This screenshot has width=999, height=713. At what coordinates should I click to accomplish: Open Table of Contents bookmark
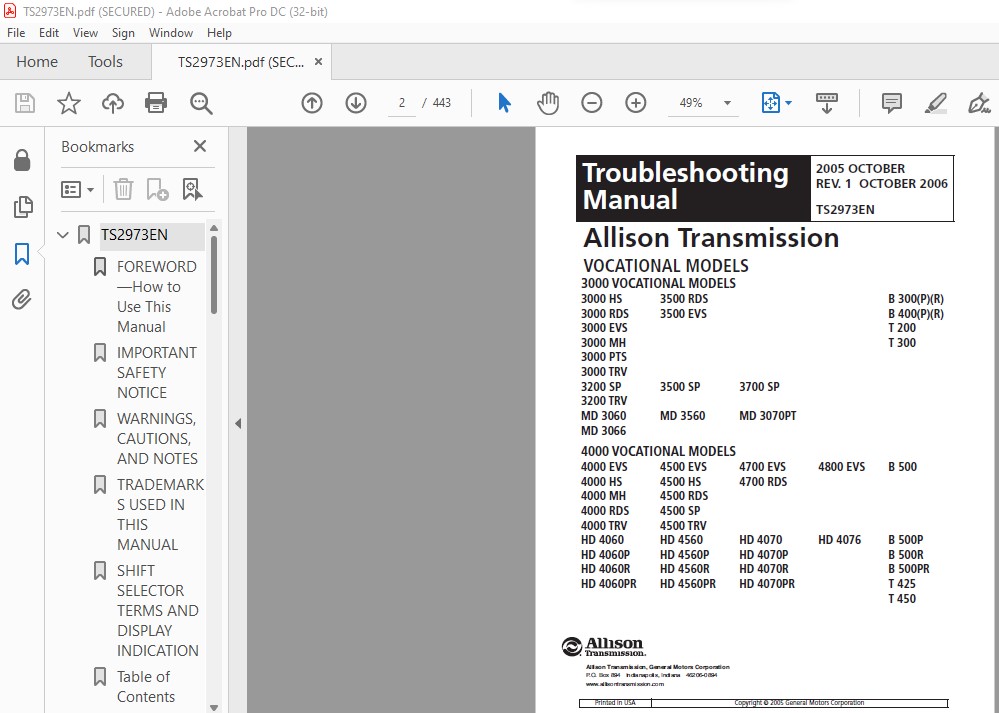coord(145,686)
